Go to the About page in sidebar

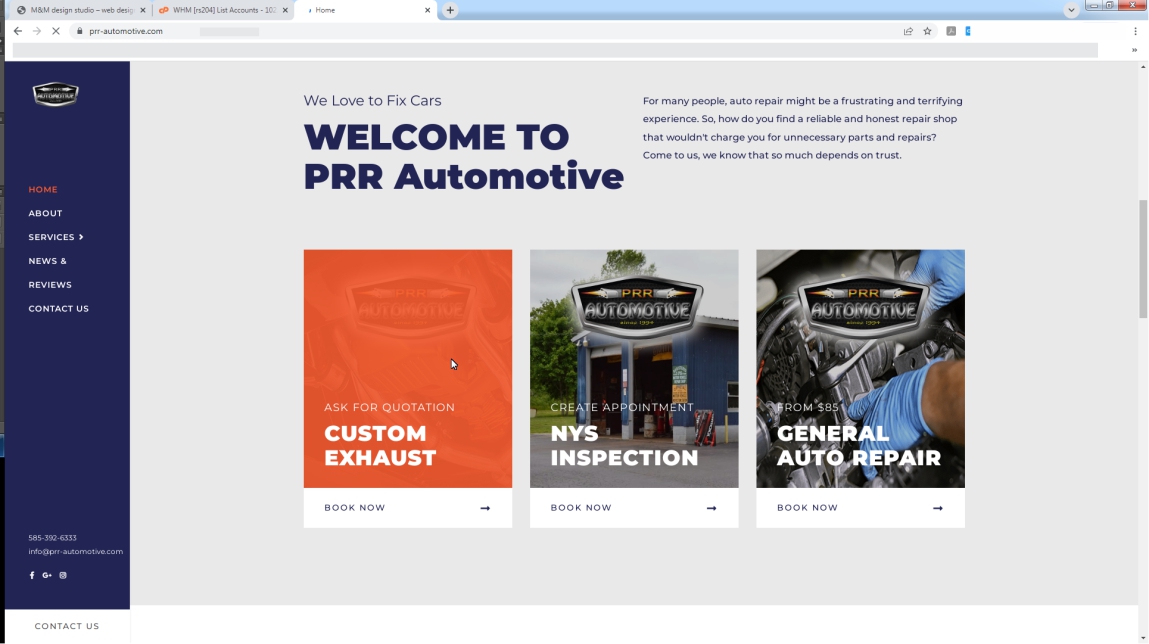click(x=45, y=213)
